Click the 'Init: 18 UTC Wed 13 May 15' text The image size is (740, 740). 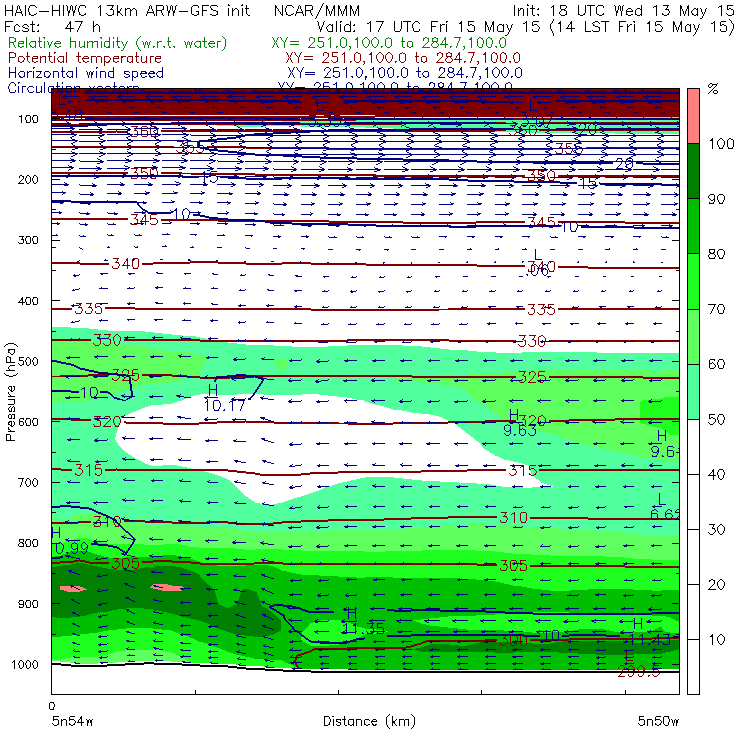point(623,10)
